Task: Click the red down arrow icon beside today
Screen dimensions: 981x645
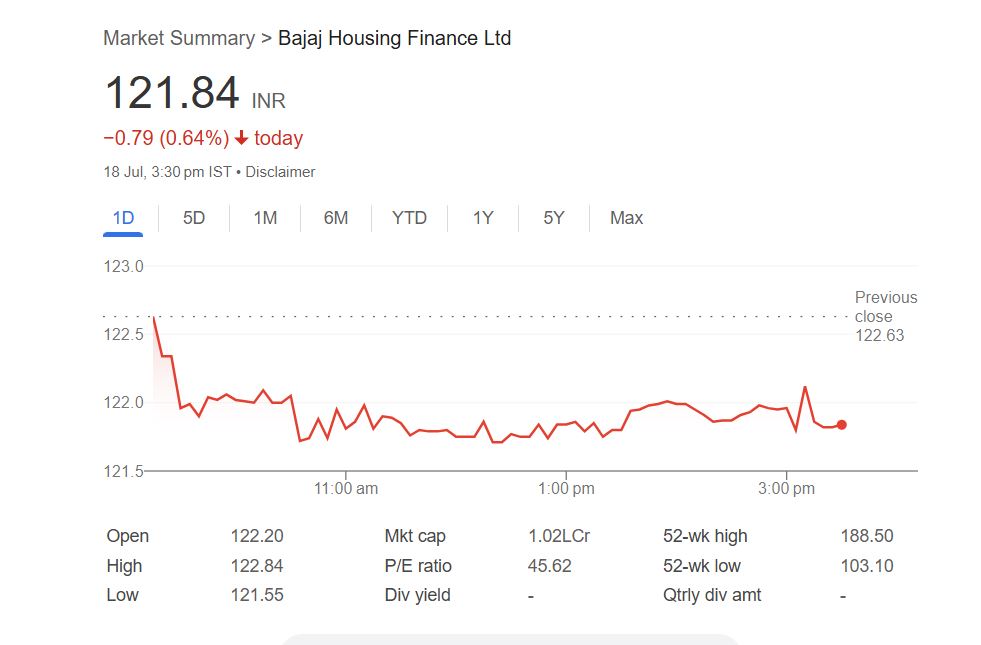Action: click(241, 139)
